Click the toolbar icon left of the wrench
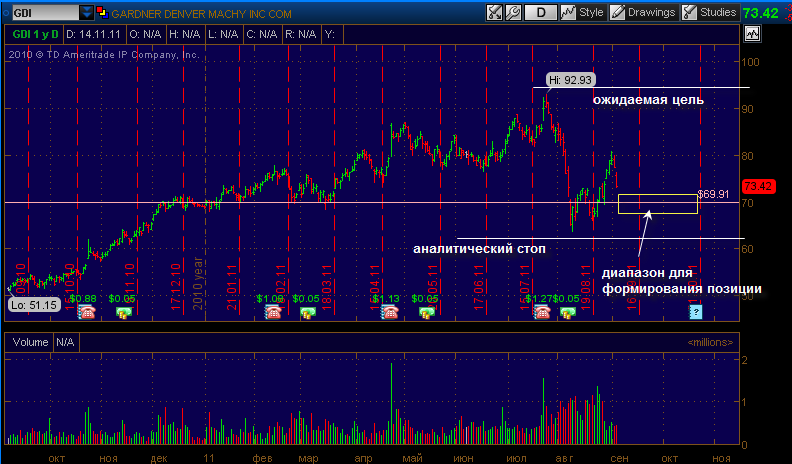This screenshot has width=792, height=464. click(494, 13)
